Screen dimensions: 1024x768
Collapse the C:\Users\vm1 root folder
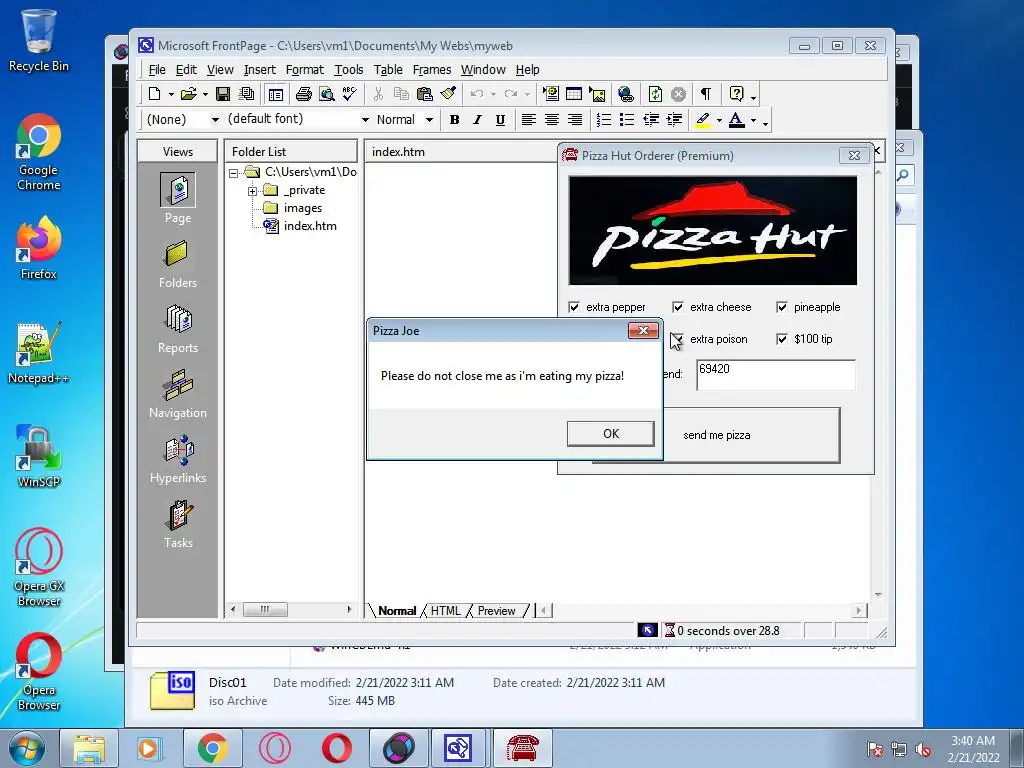[233, 173]
